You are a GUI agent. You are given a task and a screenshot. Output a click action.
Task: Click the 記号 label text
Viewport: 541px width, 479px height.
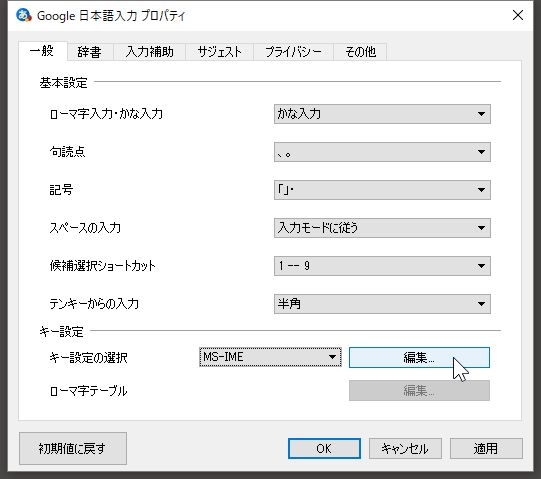[61, 189]
